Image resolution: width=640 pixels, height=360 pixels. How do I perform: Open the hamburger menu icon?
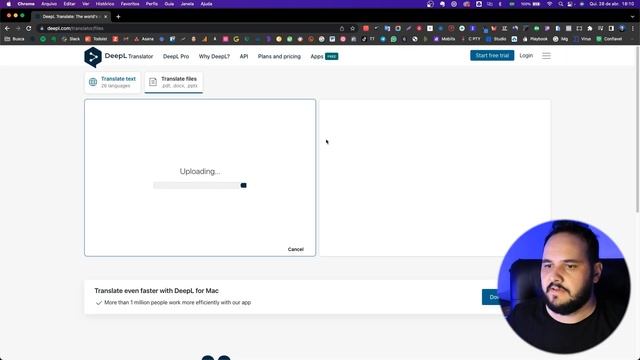tap(546, 56)
